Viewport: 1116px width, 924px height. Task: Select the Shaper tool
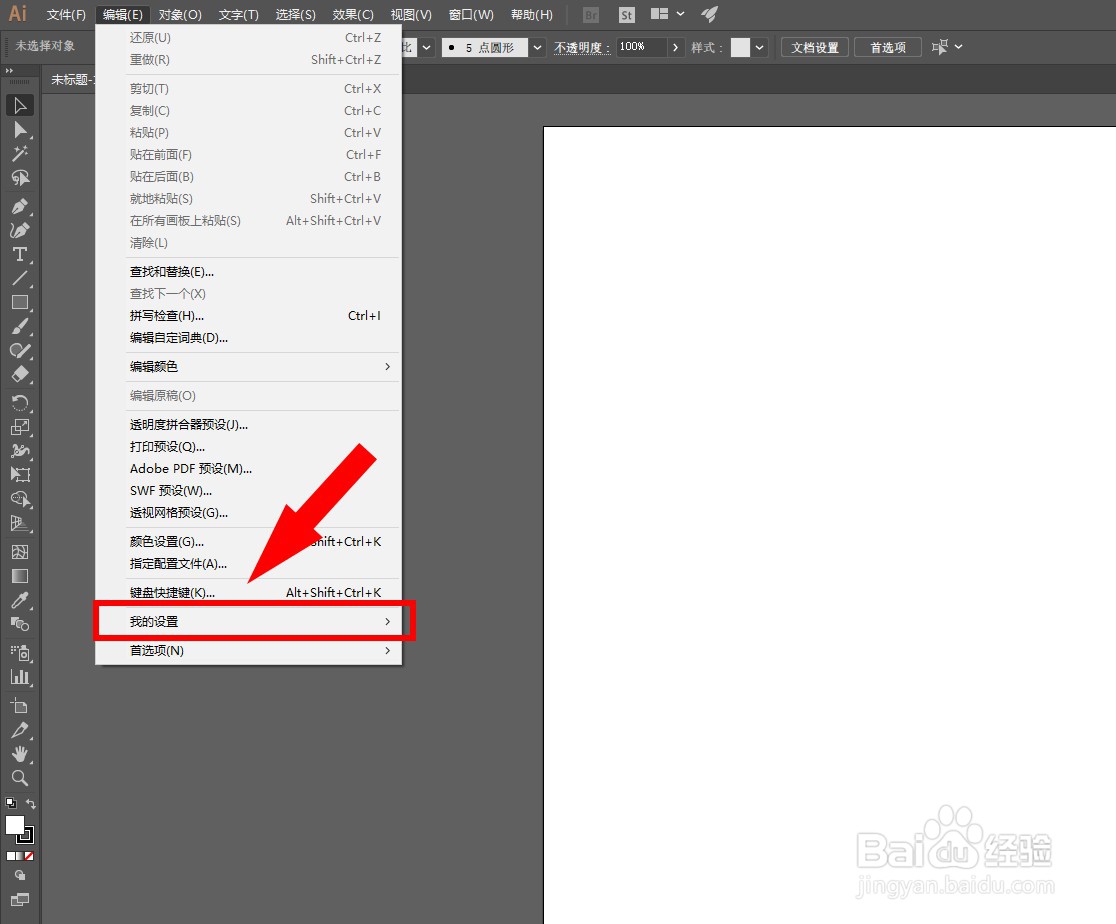[20, 350]
